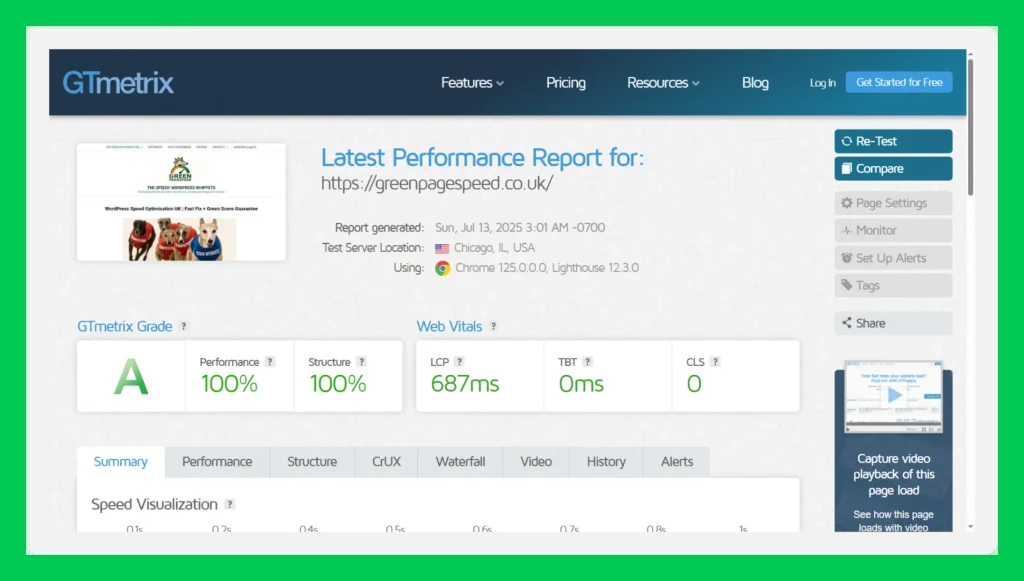Click the Web Vitals heading link
Viewport: 1024px width, 581px height.
[x=449, y=326]
